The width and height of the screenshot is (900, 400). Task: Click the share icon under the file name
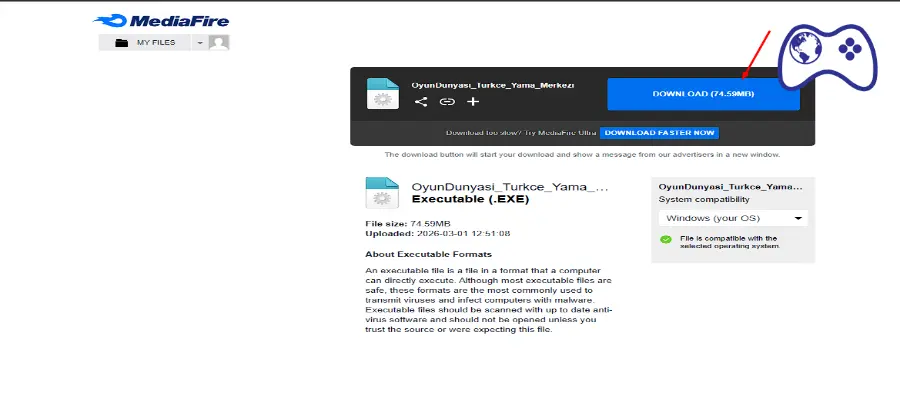click(x=421, y=102)
